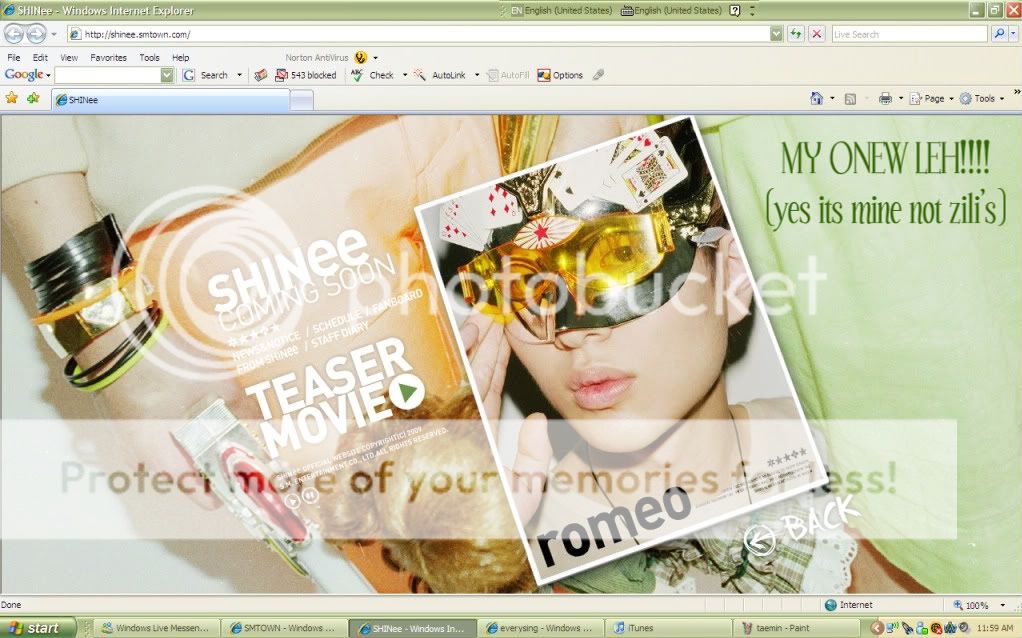Image resolution: width=1022 pixels, height=638 pixels.
Task: Click the Google toolbar Options button
Action: pos(560,76)
